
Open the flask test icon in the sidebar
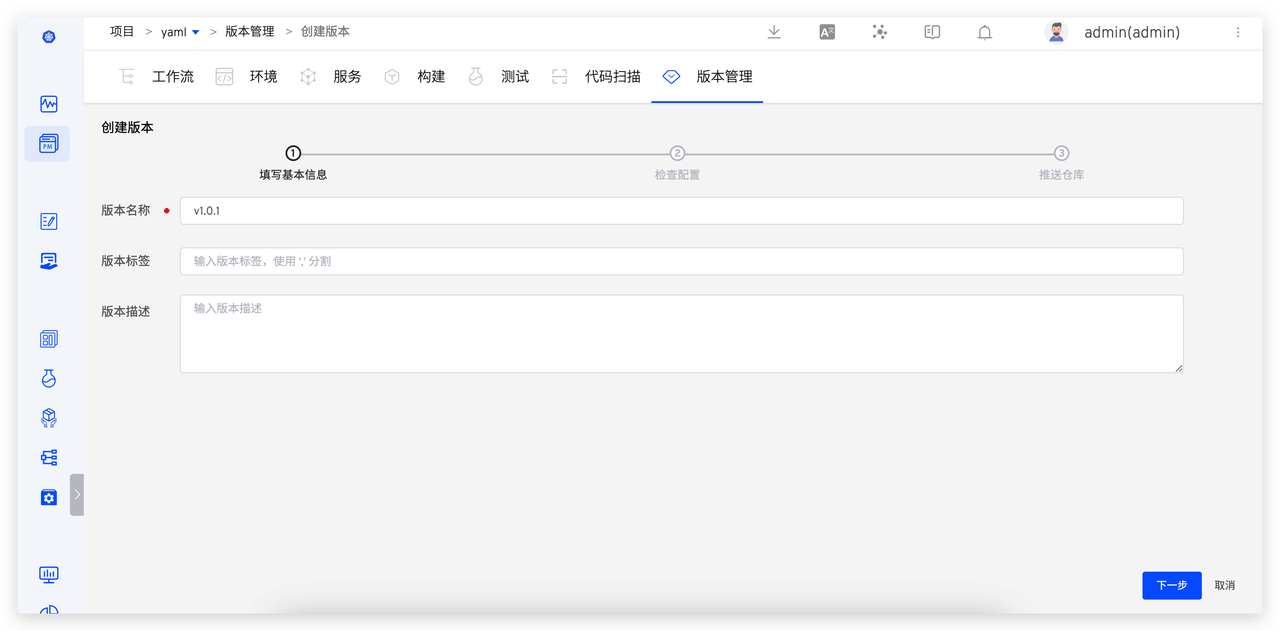(x=47, y=378)
